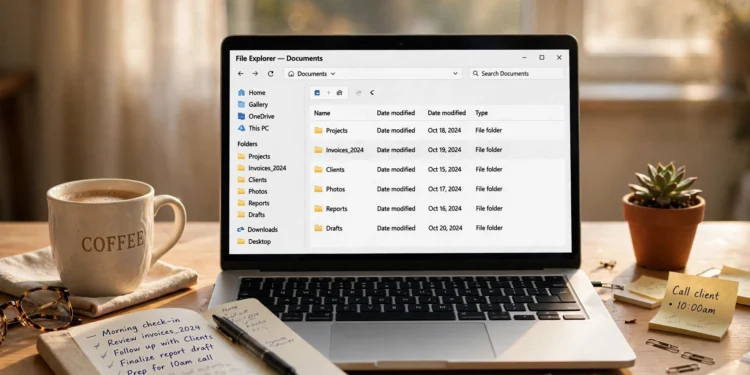Sort by the Name column header

point(322,113)
